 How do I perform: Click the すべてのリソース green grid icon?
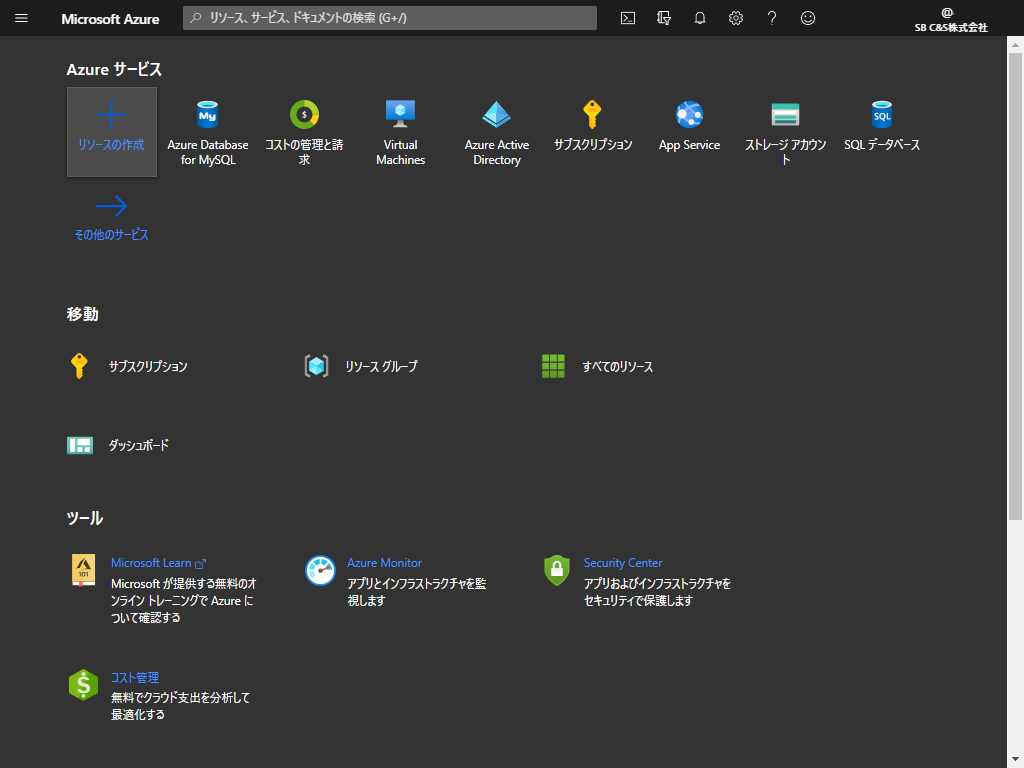pyautogui.click(x=553, y=366)
